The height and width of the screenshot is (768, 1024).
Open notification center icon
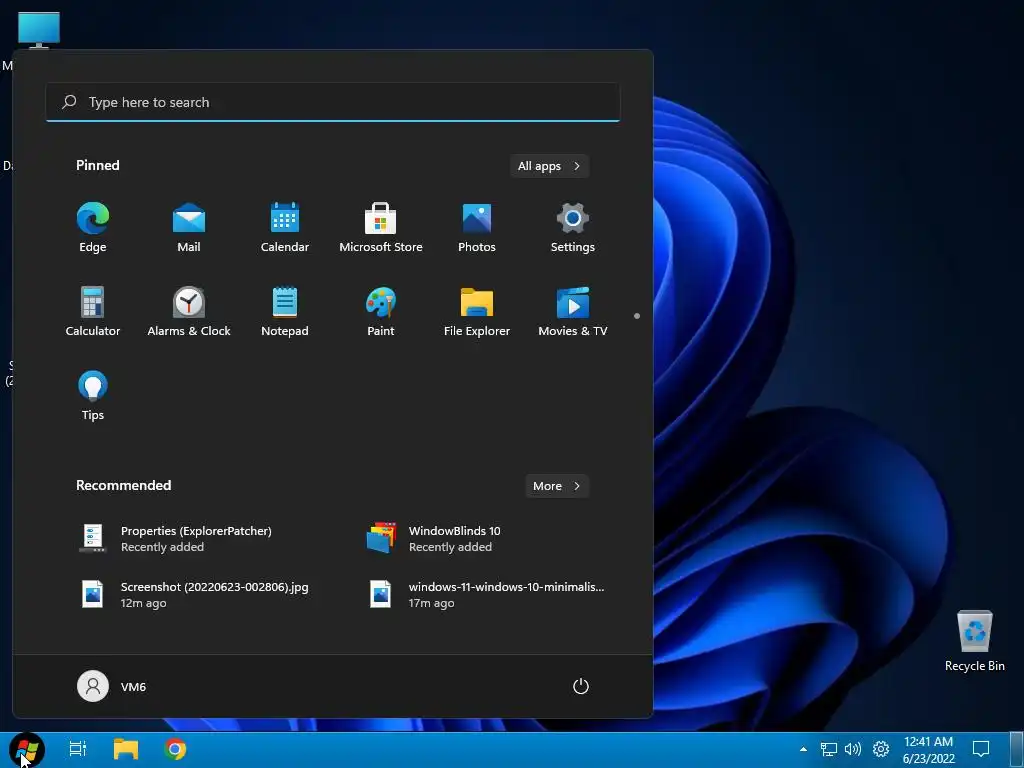[981, 750]
